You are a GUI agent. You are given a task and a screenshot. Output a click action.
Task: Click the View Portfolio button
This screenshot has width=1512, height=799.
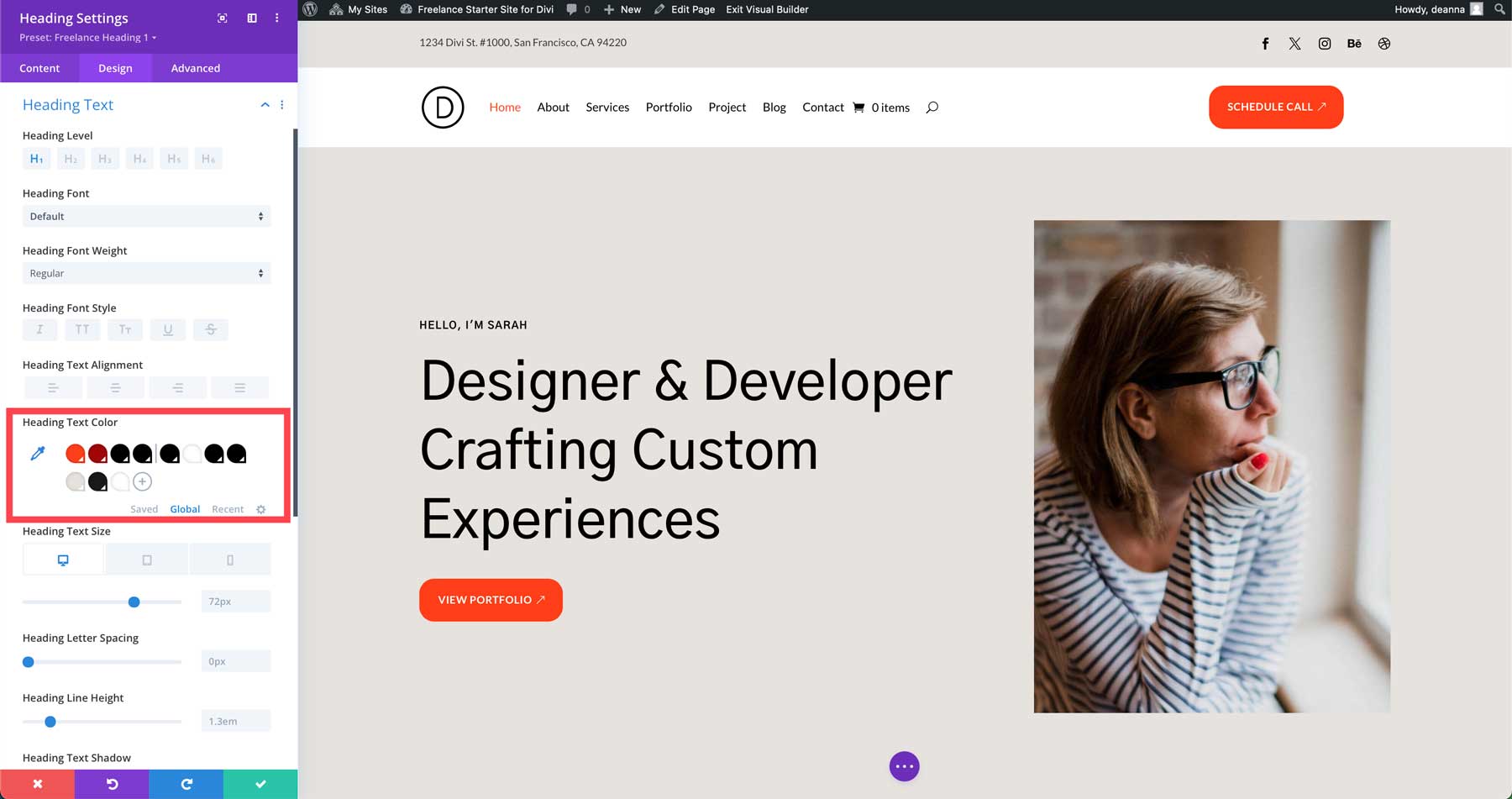[491, 599]
